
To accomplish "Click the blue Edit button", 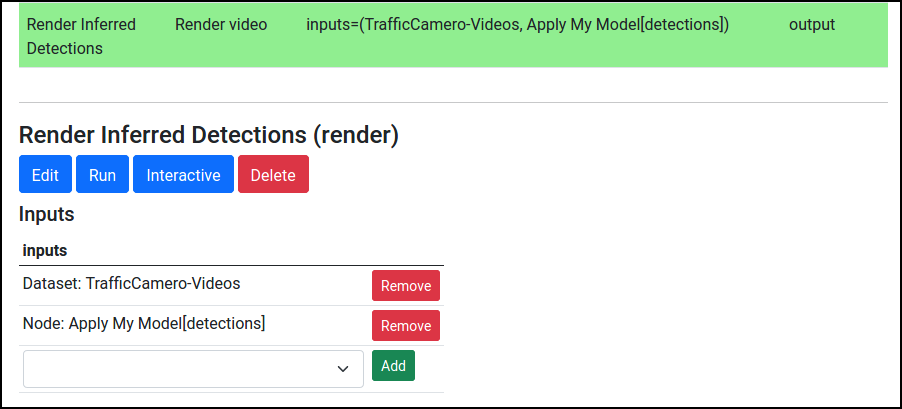I will coord(45,174).
